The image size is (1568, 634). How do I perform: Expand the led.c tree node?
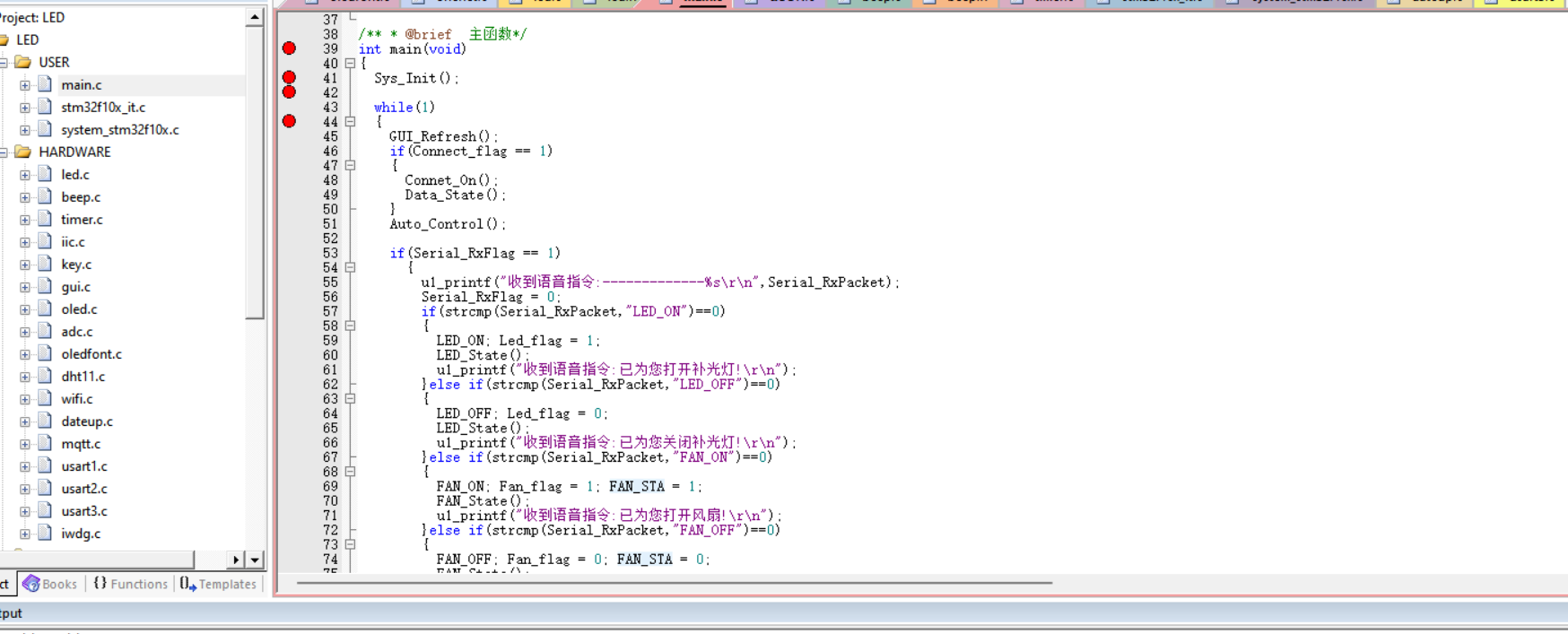25,175
